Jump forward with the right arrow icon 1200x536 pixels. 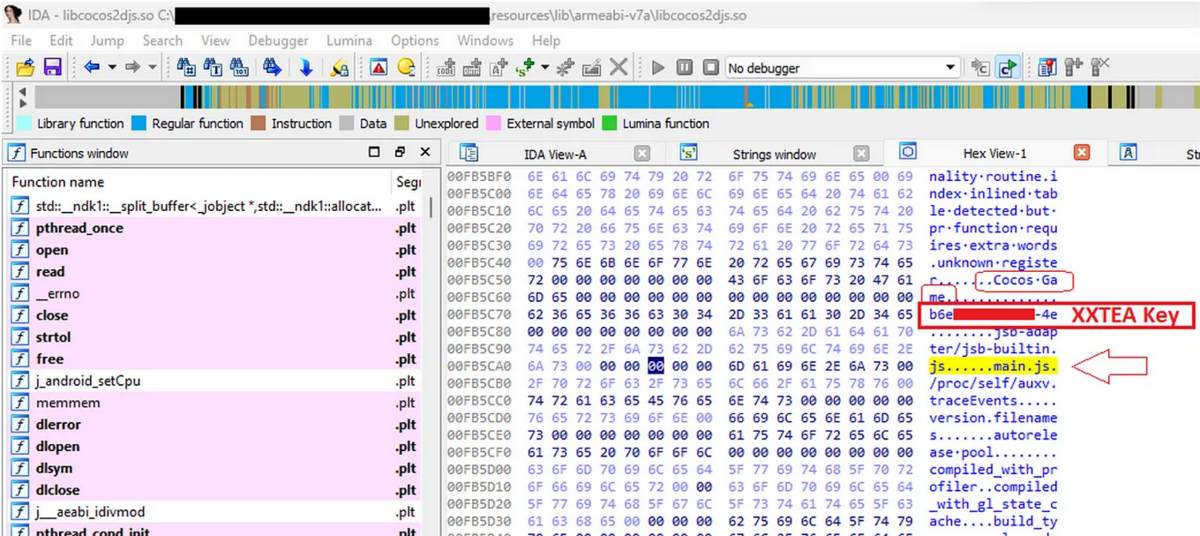click(132, 68)
